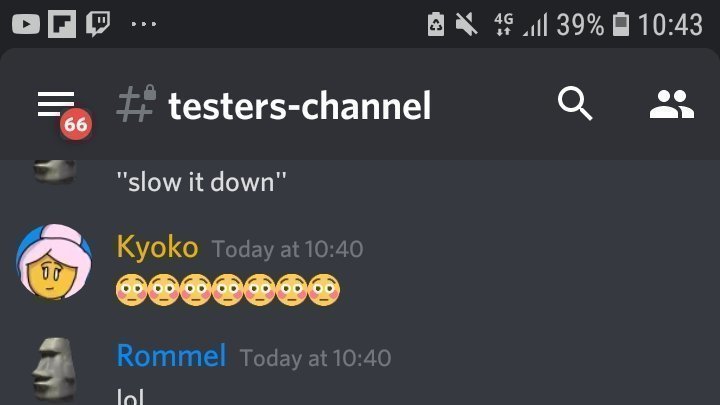720x405 pixels.
Task: Tap the muted sound status icon
Action: coord(466,24)
